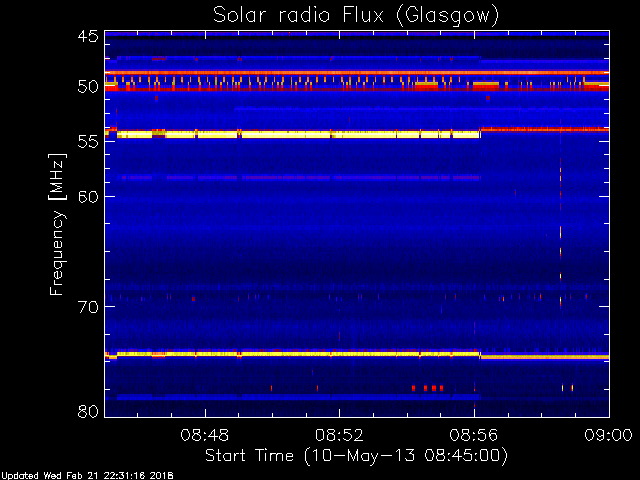This screenshot has width=640, height=480.
Task: Click the chart title 'Solar radio Flux (Glasgow)'
Action: click(x=356, y=16)
